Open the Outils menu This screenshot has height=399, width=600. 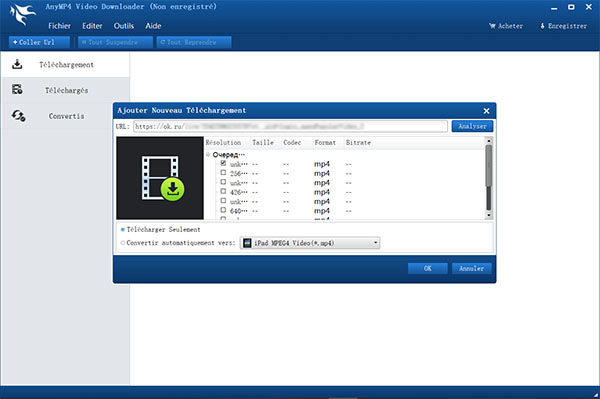(x=124, y=26)
